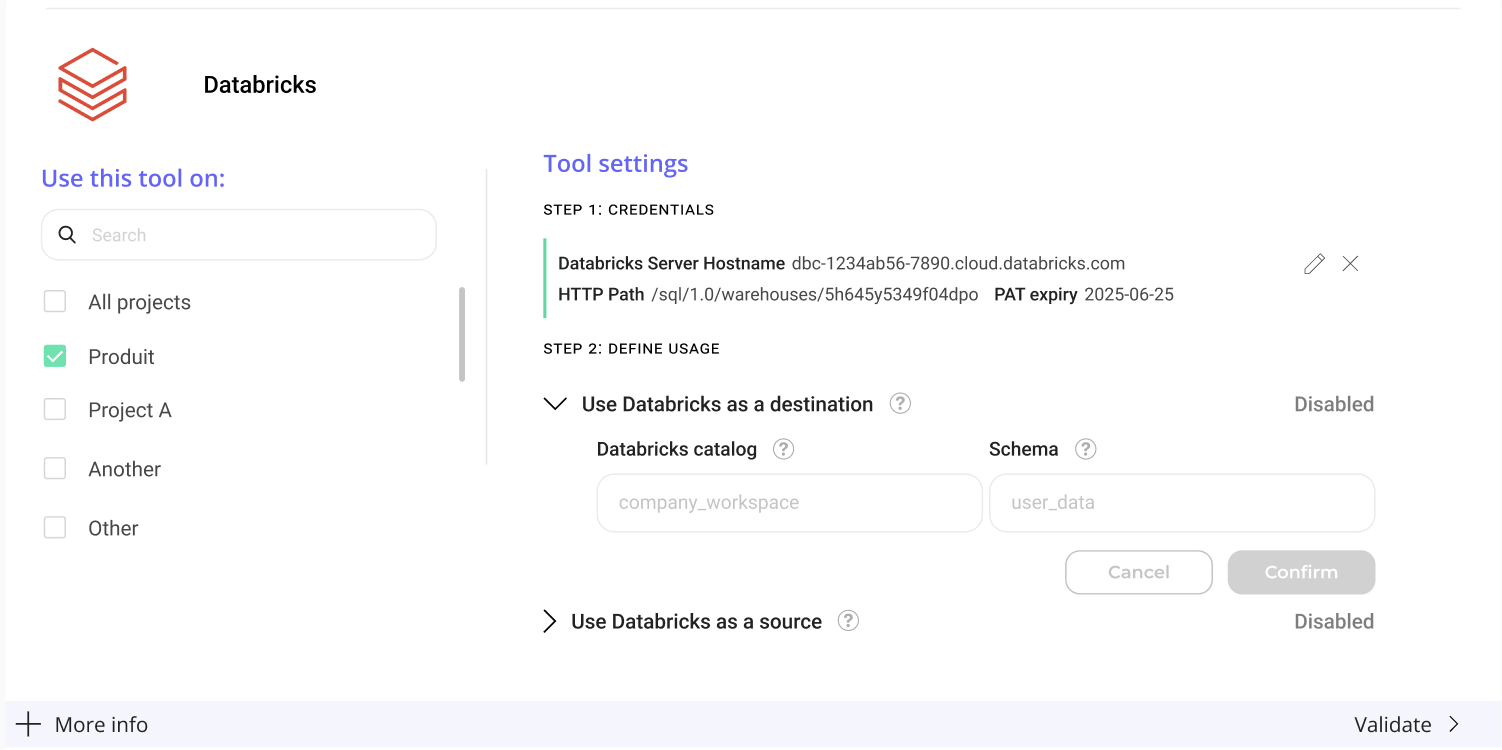The height and width of the screenshot is (750, 1502).
Task: Check the All projects checkbox
Action: [55, 302]
